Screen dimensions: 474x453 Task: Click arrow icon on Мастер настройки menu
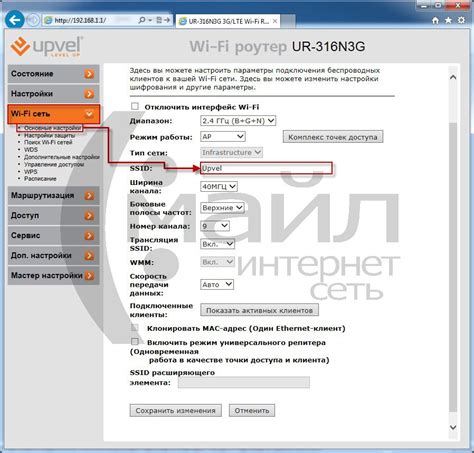point(89,275)
